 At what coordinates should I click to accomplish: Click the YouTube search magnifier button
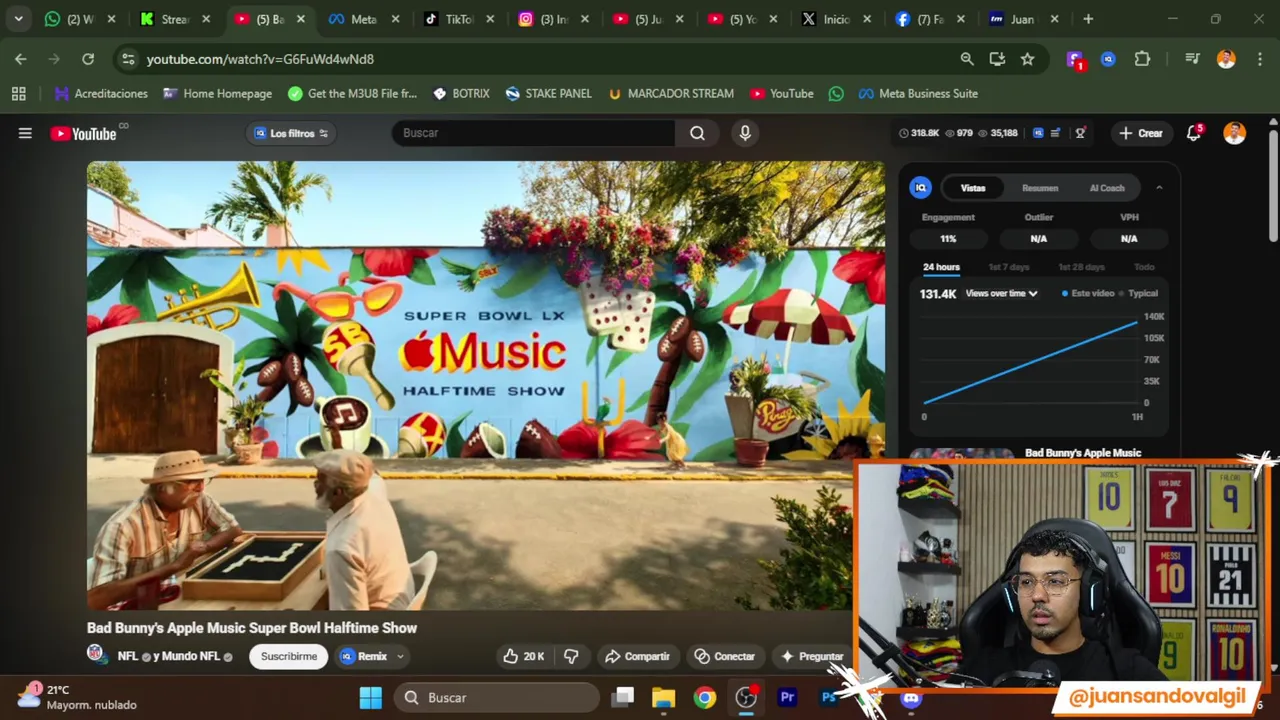point(697,133)
